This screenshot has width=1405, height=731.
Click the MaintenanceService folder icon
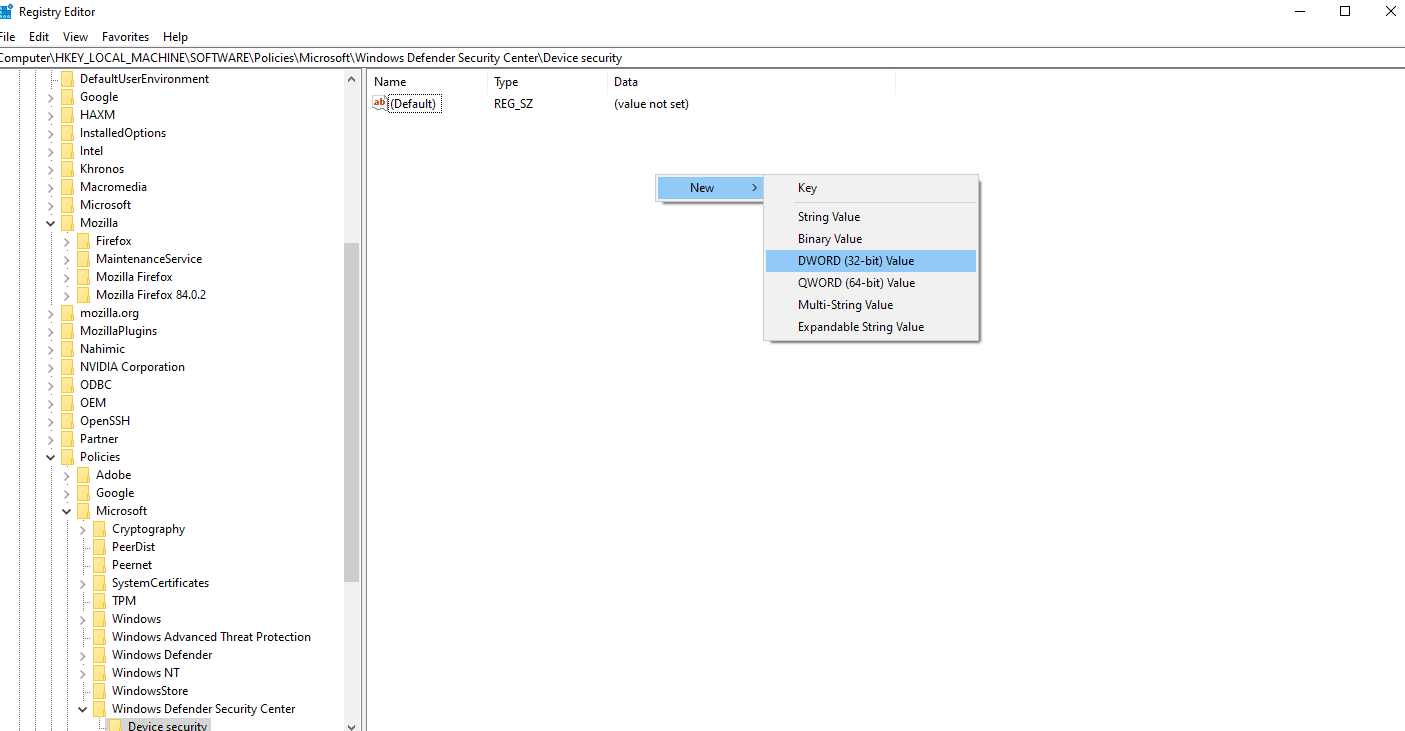(83, 259)
